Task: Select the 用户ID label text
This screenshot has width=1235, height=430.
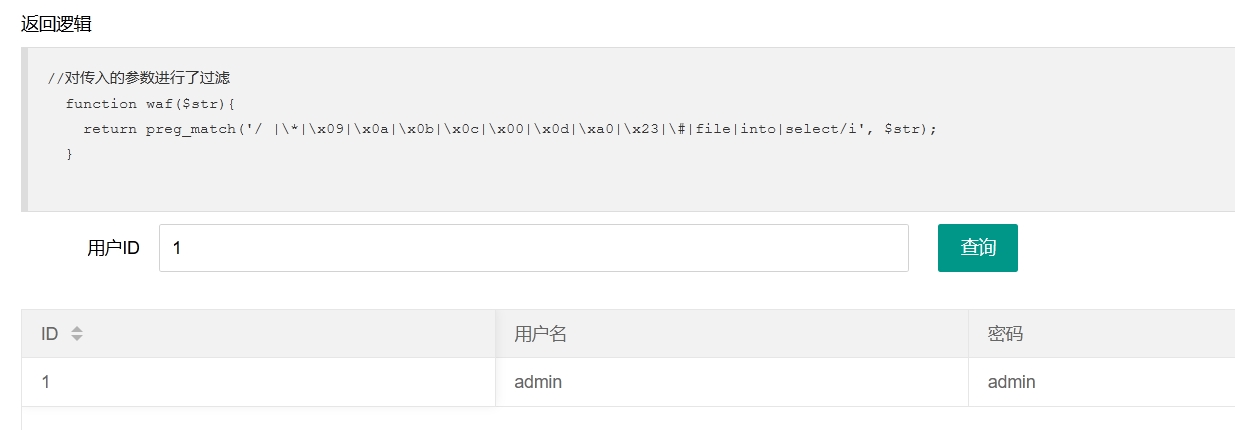Action: click(x=113, y=249)
